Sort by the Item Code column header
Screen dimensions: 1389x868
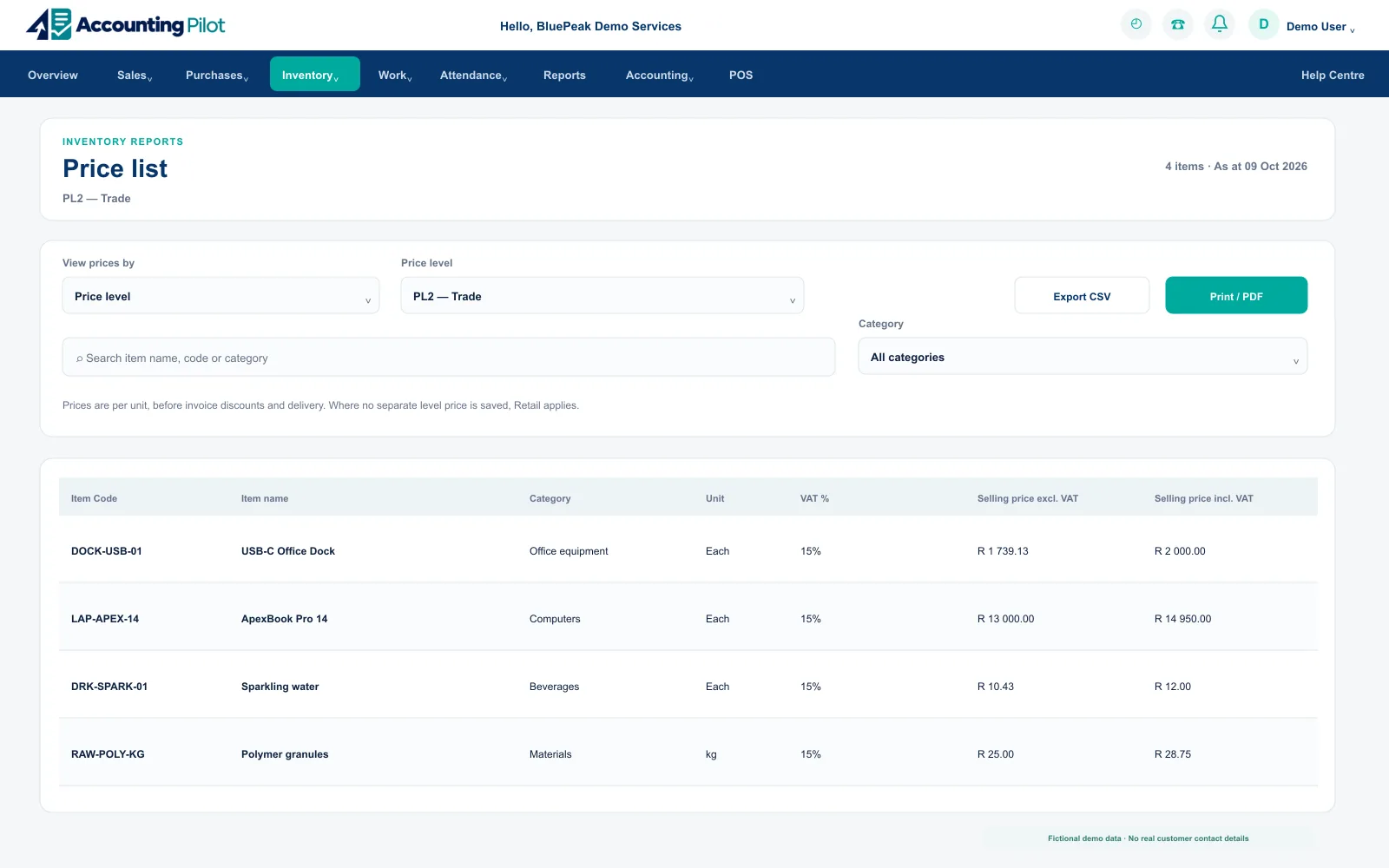[x=94, y=498]
